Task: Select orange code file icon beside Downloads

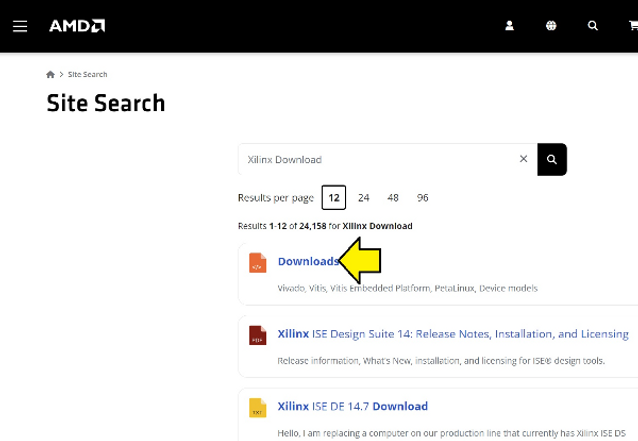Action: 258,262
